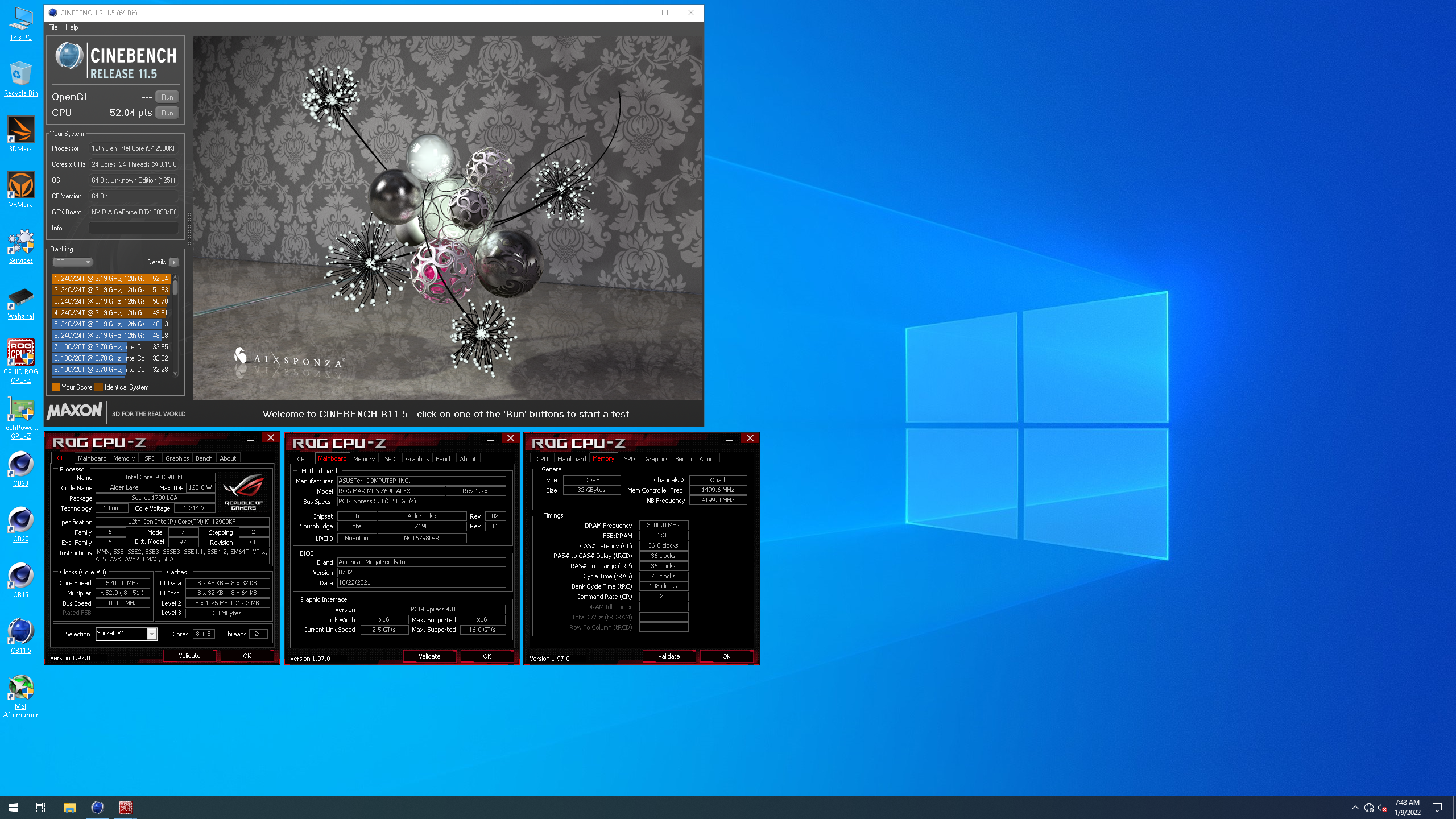The width and height of the screenshot is (1456, 819).
Task: Launch MSI Afterburner shortcut
Action: click(x=20, y=697)
